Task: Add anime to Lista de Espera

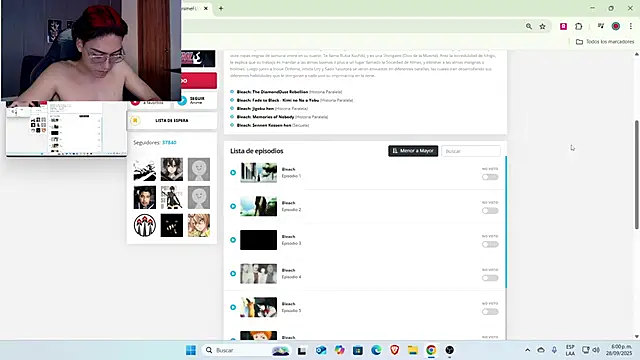Action: pyautogui.click(x=172, y=121)
